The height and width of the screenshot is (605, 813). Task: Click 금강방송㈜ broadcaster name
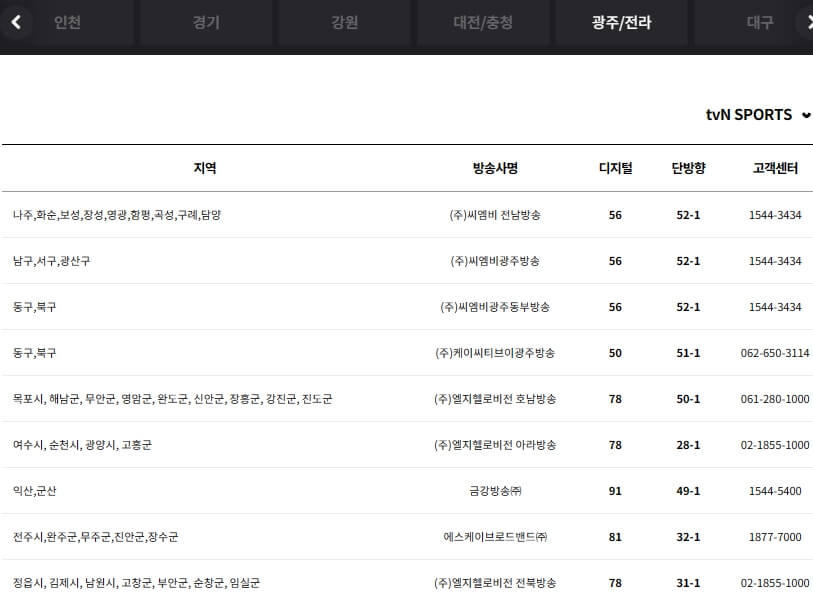click(495, 491)
